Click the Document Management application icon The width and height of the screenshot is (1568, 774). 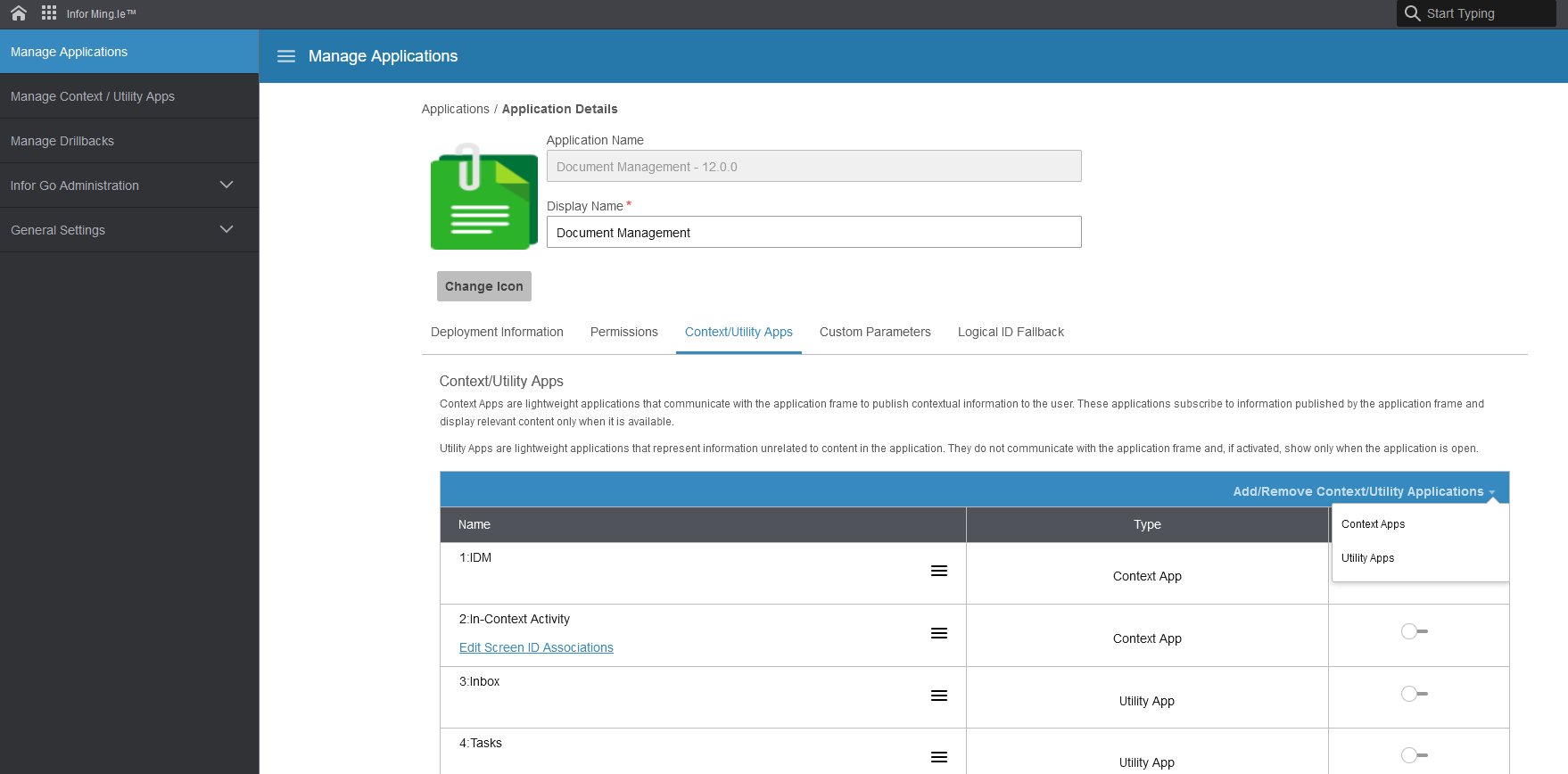483,198
